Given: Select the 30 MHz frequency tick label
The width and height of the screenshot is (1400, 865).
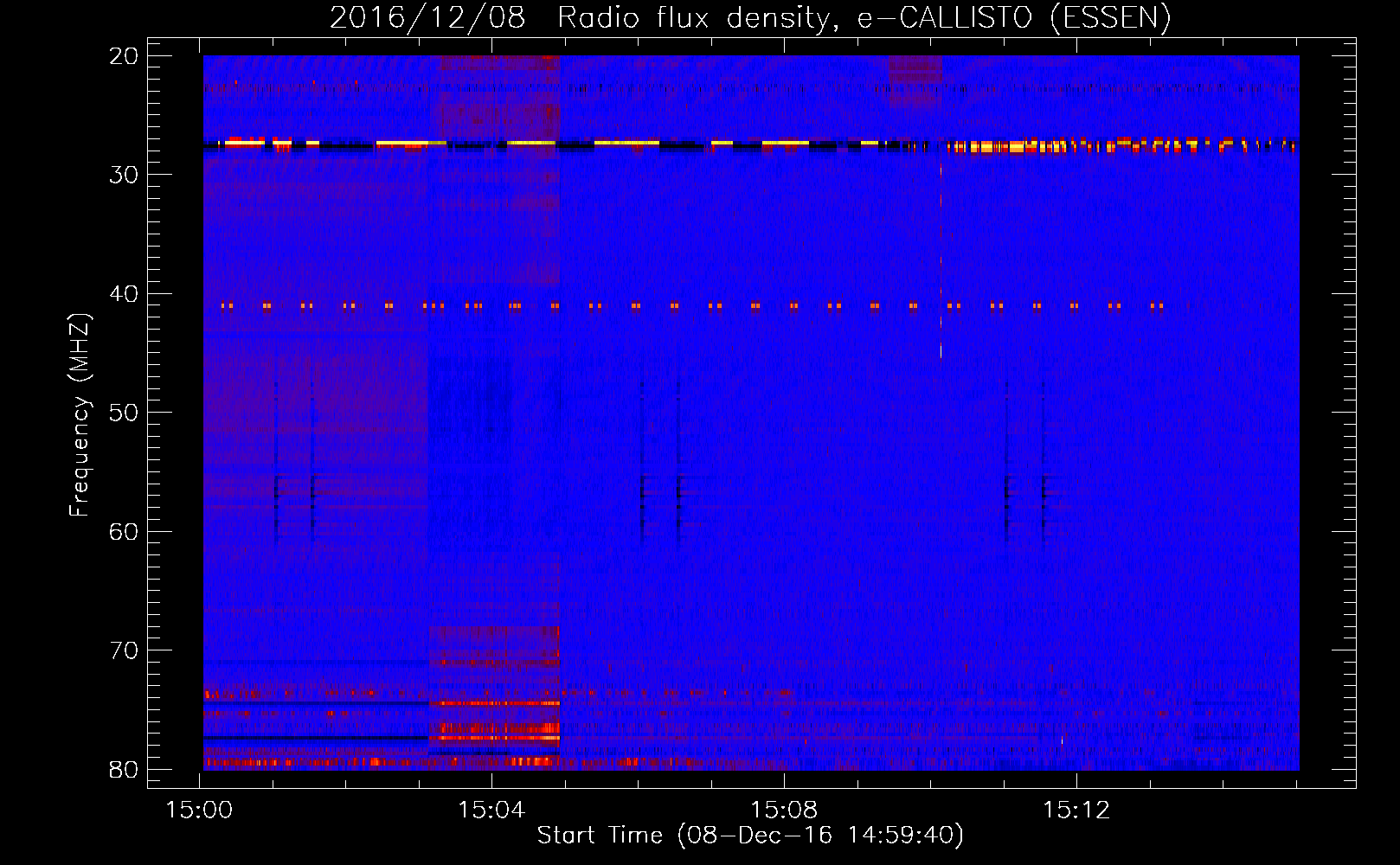Looking at the screenshot, I should pyautogui.click(x=125, y=175).
